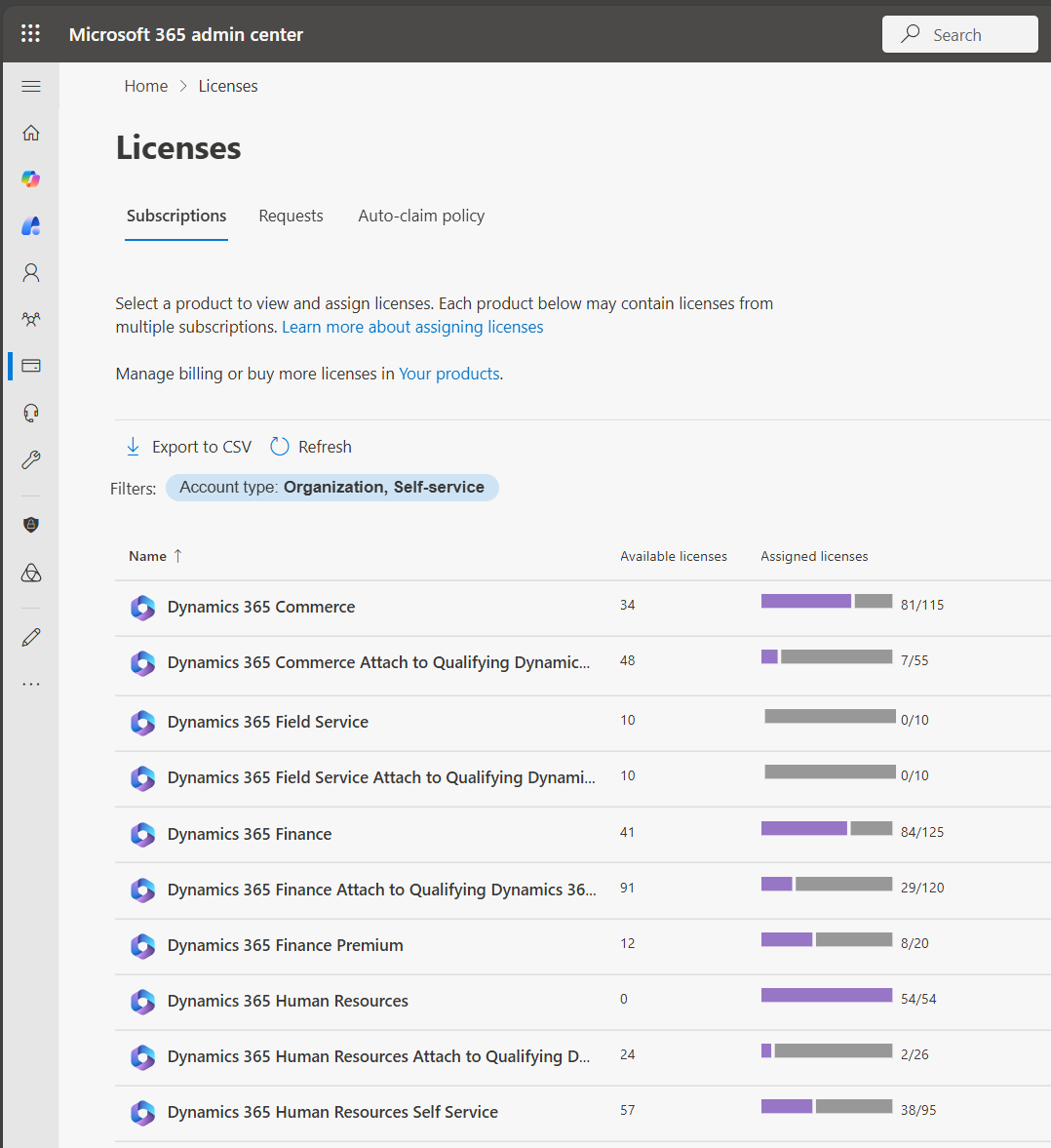
Task: Click the Customize navigation pencil icon
Action: click(x=31, y=637)
